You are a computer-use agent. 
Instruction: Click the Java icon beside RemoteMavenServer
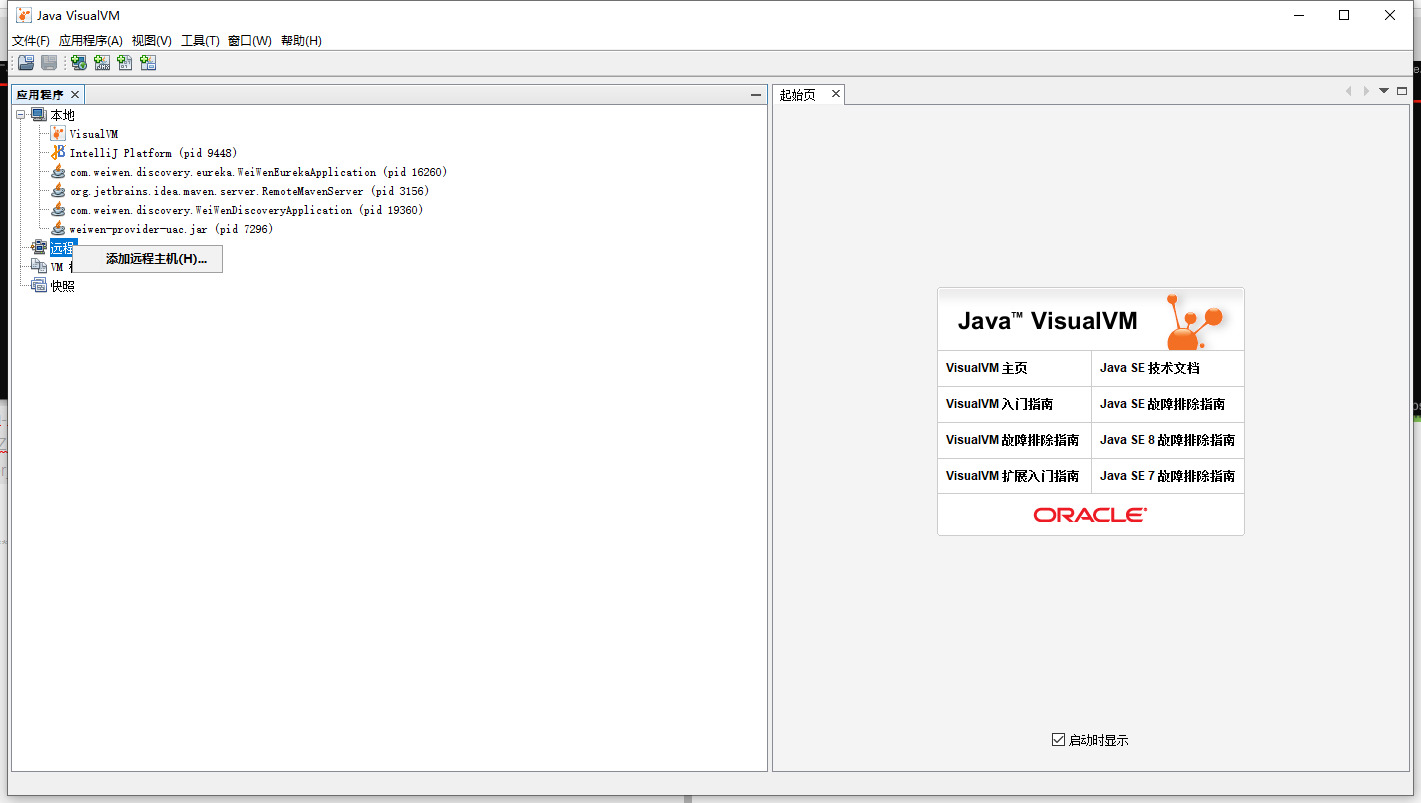pos(58,191)
